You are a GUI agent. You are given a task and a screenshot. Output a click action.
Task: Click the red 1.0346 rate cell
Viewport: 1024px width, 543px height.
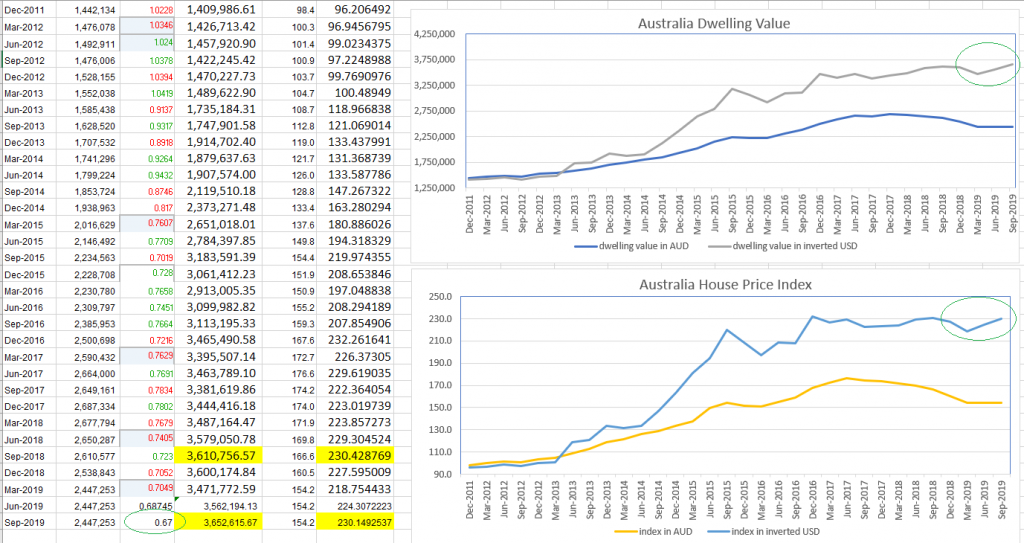(161, 25)
